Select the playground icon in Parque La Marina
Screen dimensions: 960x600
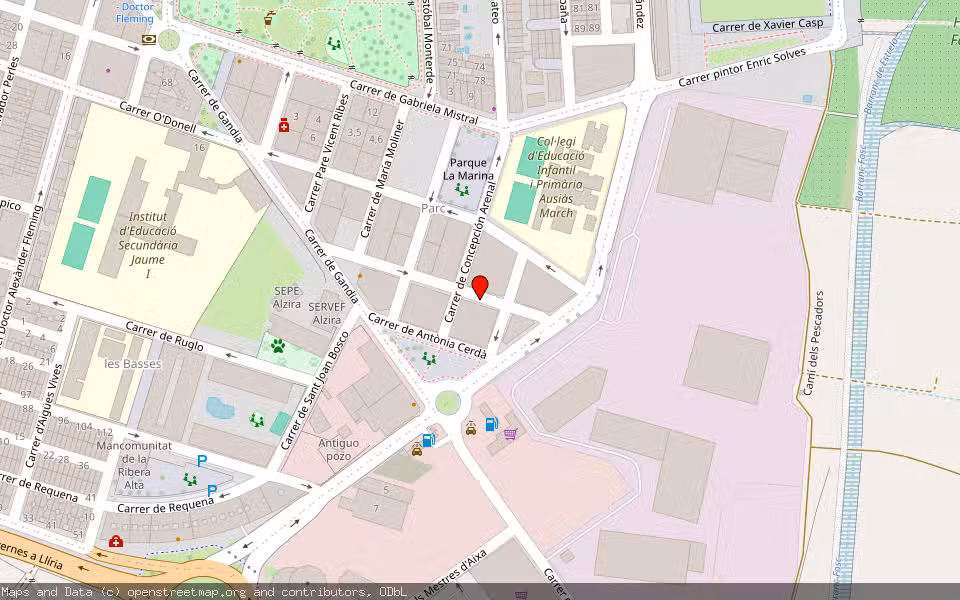(x=462, y=190)
